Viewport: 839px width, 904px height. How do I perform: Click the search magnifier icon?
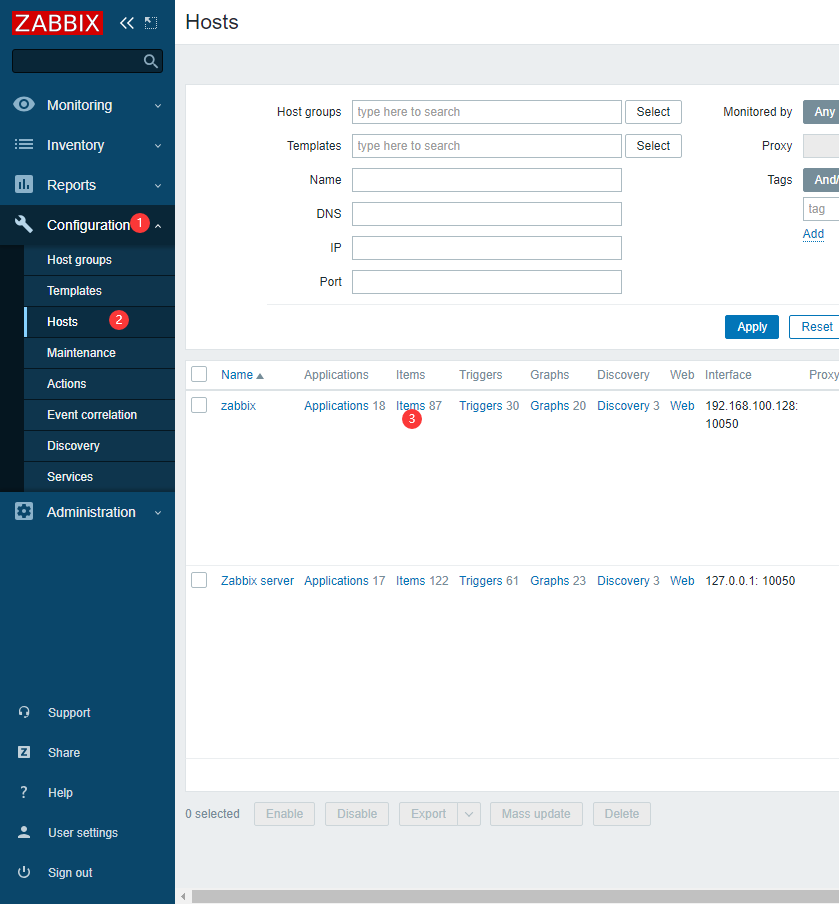coord(151,61)
